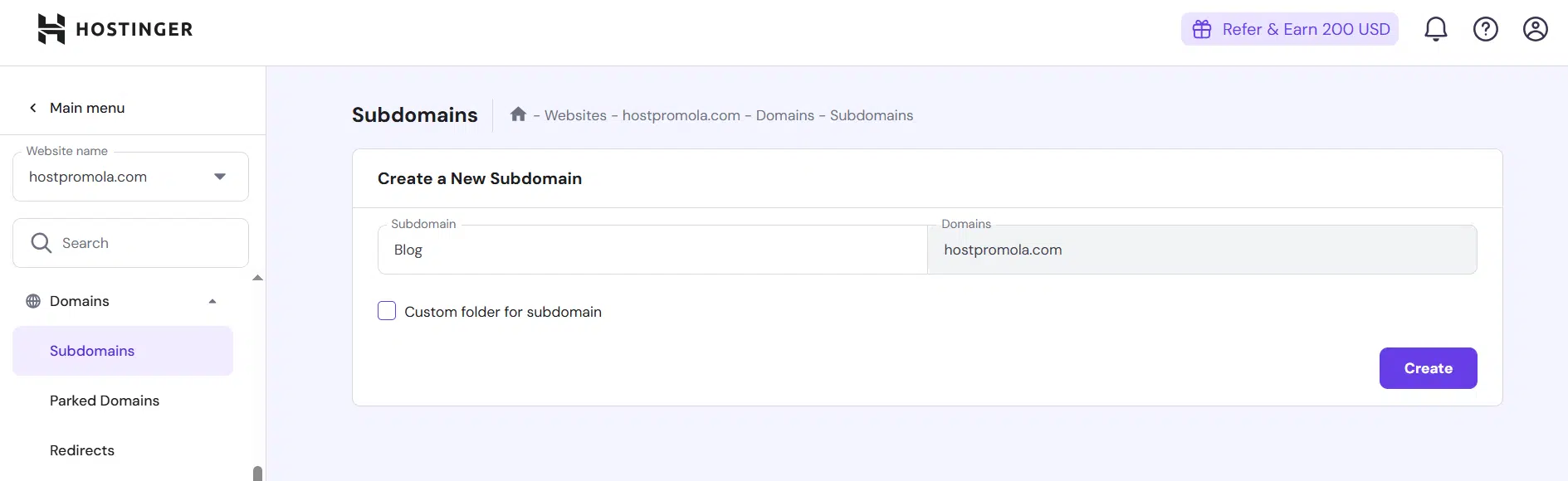This screenshot has width=1568, height=481.
Task: Click the Domains globe icon
Action: (33, 301)
